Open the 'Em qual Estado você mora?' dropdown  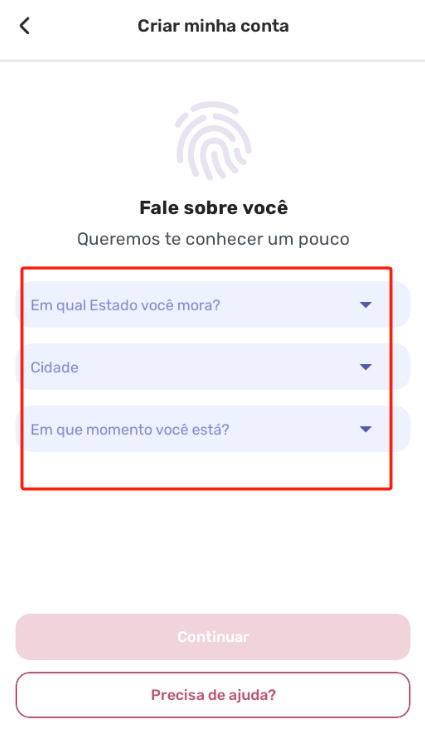point(213,305)
